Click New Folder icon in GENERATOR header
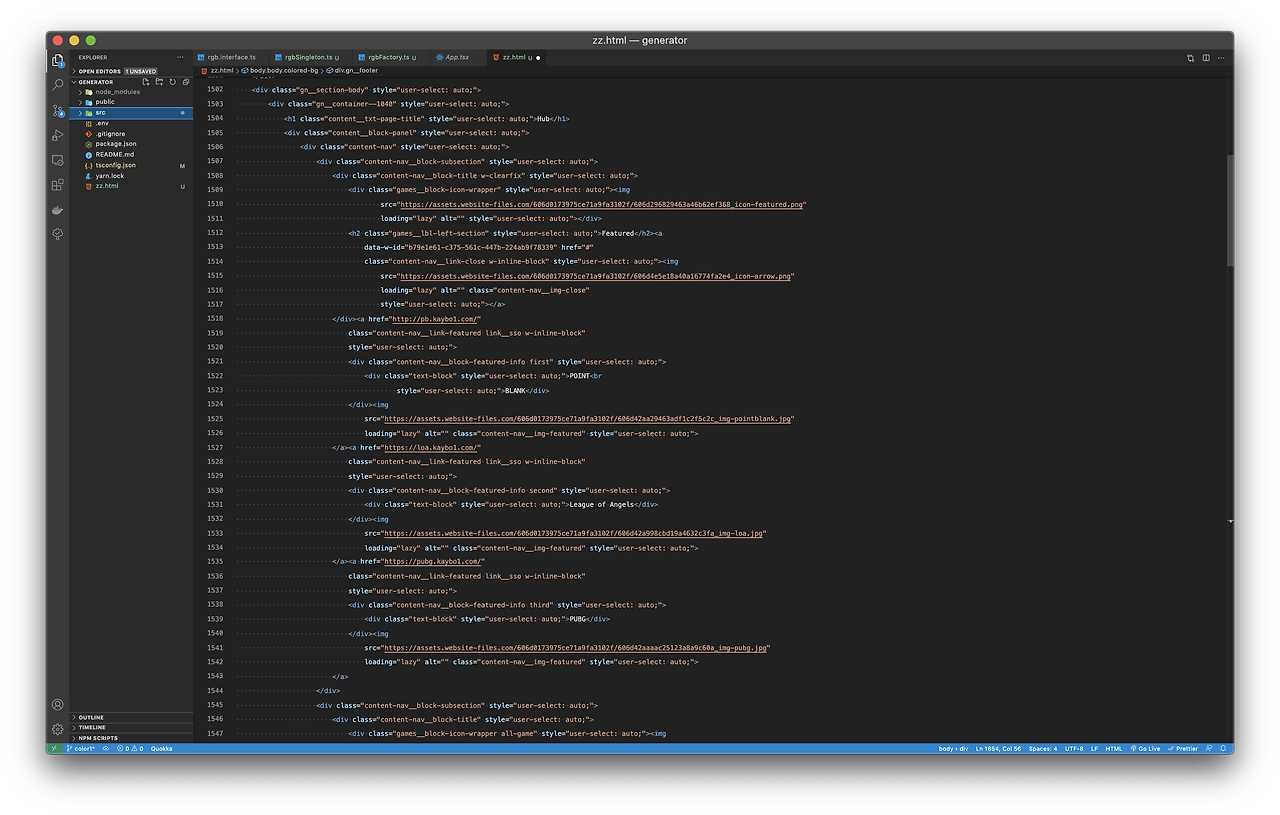The height and width of the screenshot is (815, 1280). 159,82
